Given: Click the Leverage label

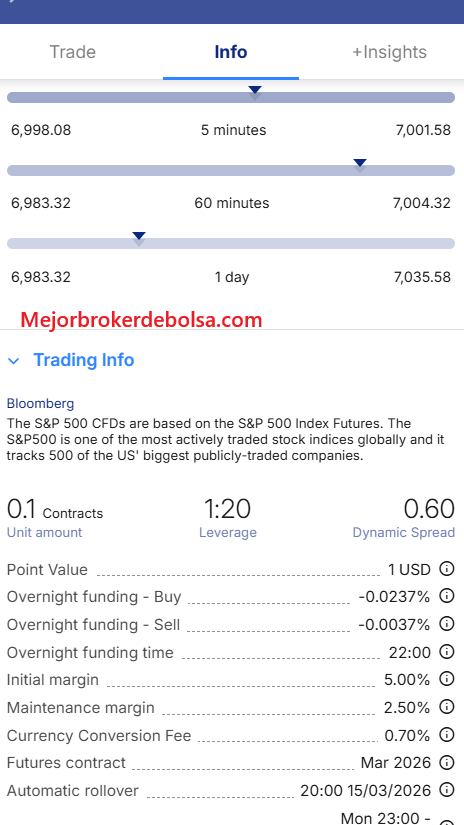Looking at the screenshot, I should [x=228, y=532].
